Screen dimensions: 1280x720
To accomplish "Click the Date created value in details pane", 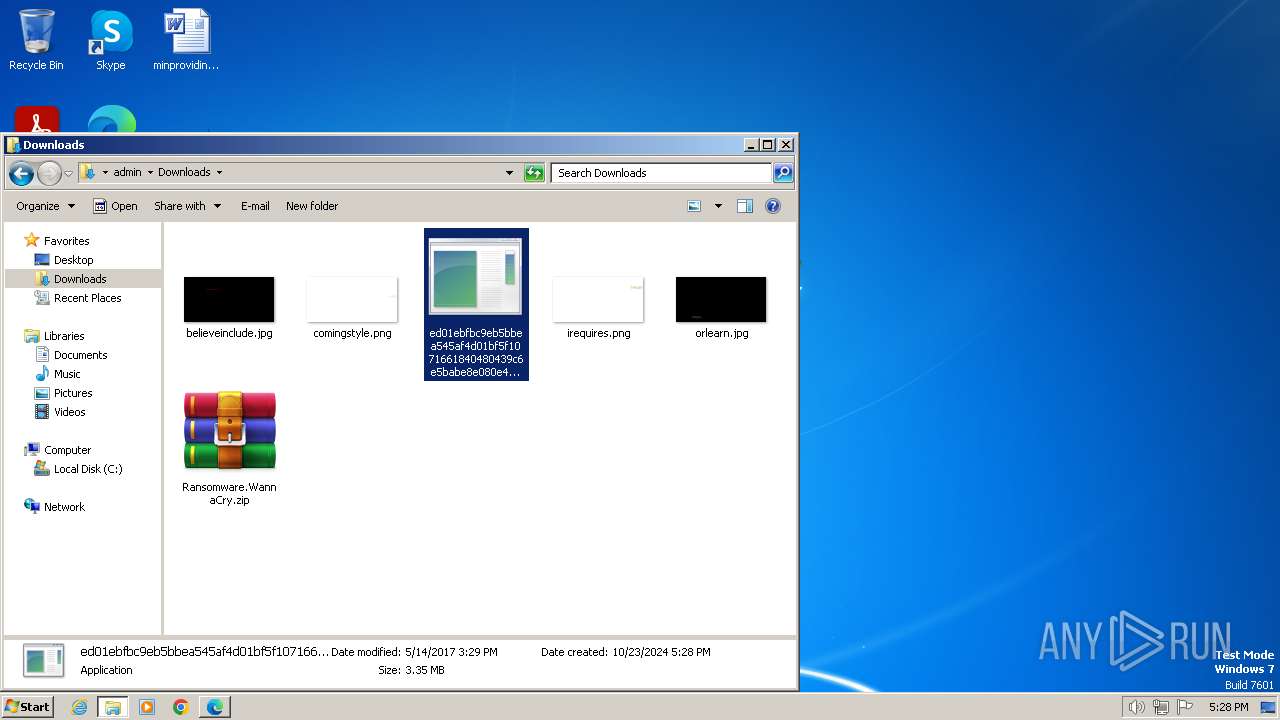I will [662, 652].
